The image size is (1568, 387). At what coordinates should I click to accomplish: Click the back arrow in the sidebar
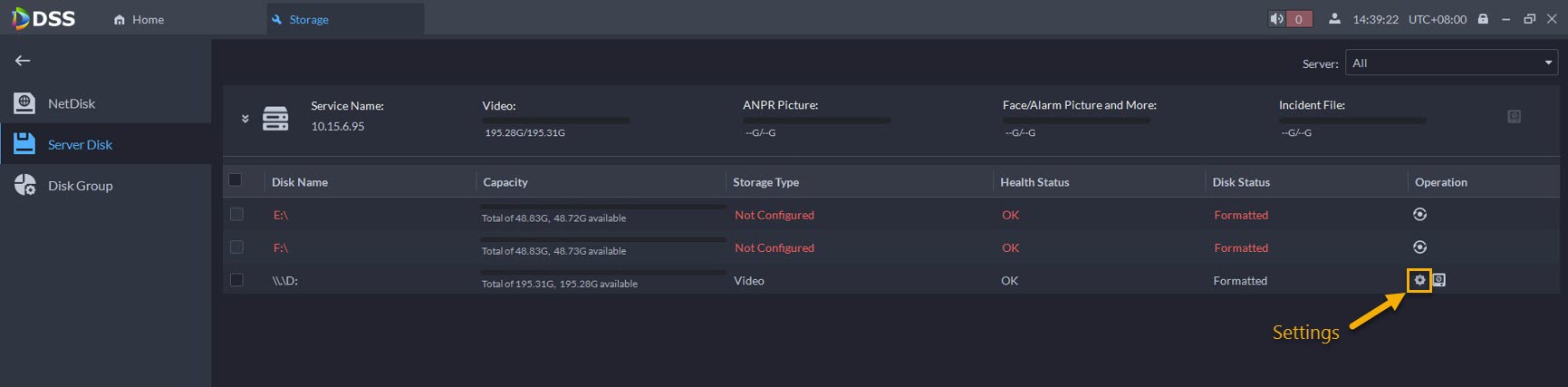23,61
